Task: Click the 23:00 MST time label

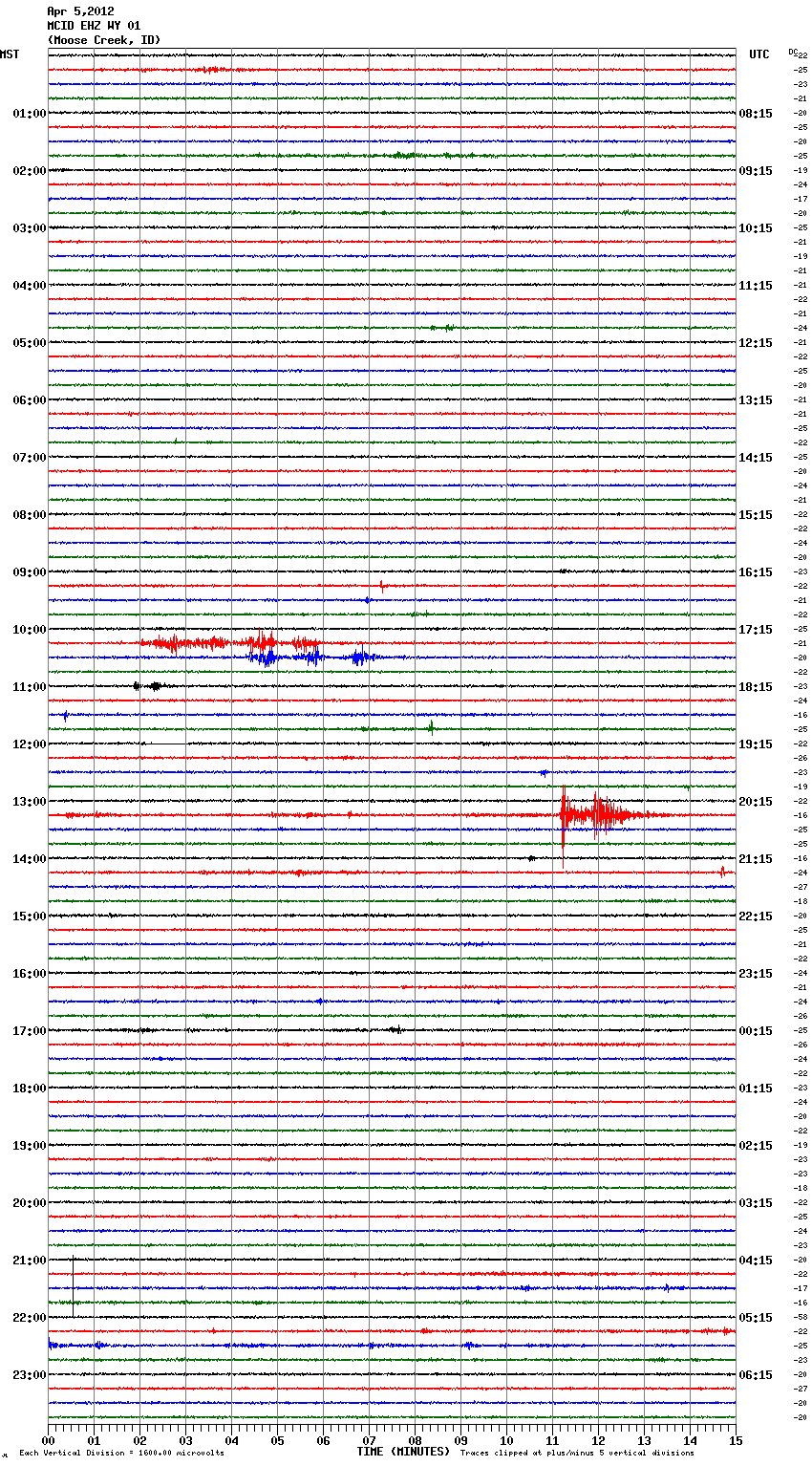Action: coord(30,1375)
